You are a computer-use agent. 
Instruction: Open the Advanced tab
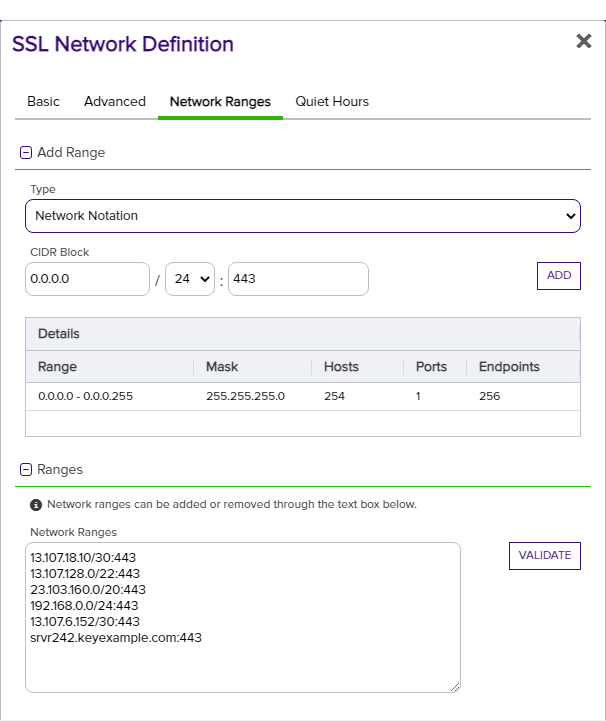click(114, 102)
